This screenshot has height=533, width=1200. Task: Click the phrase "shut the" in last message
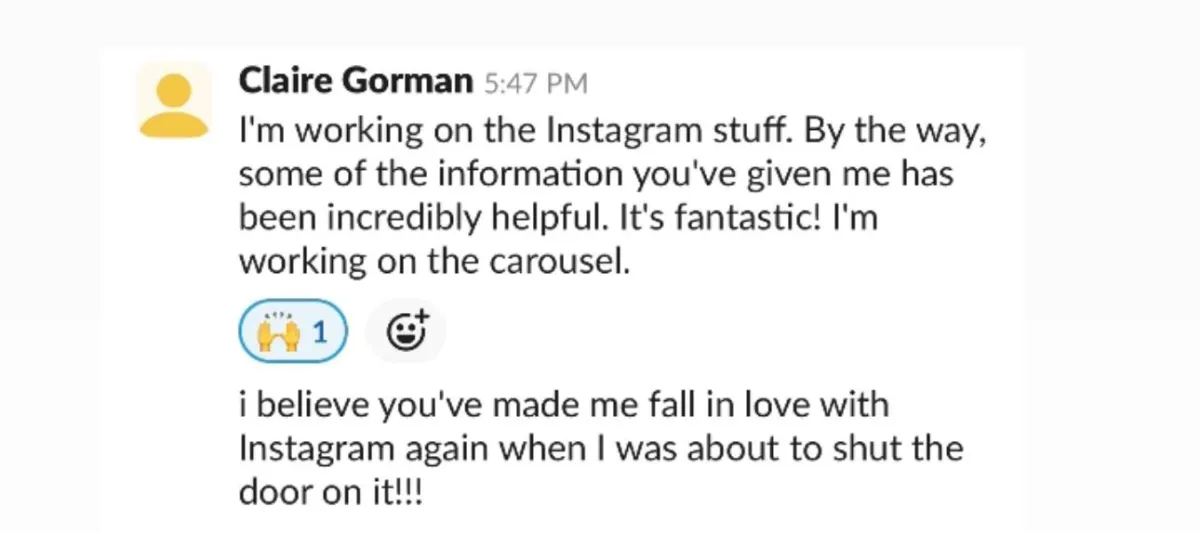click(x=904, y=448)
